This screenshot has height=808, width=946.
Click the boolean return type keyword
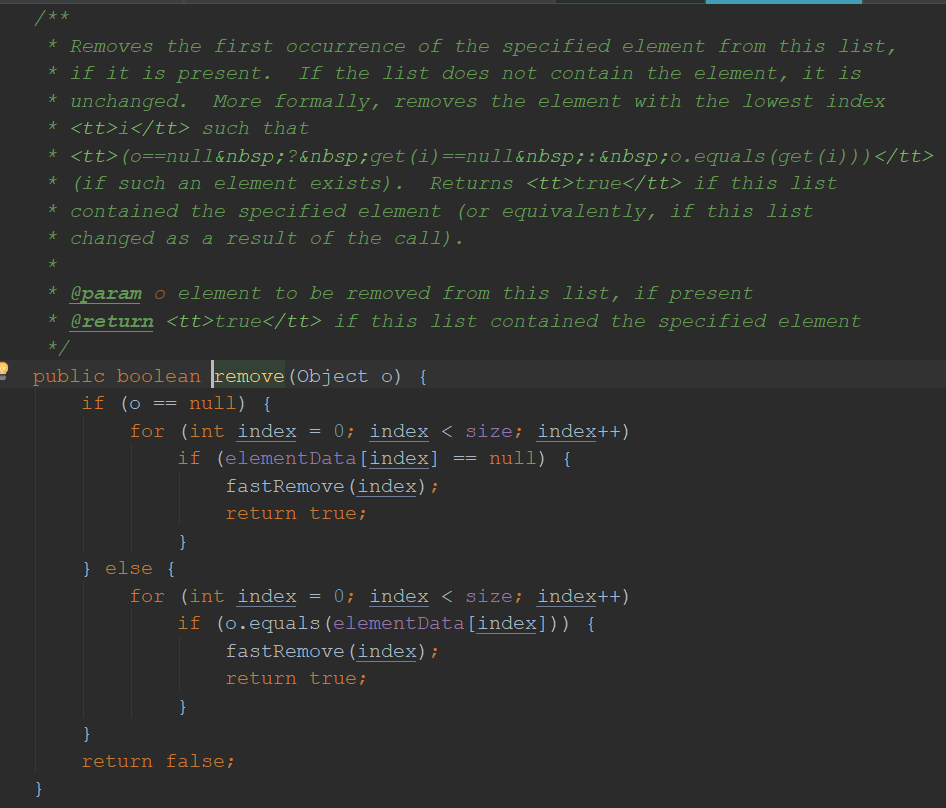point(158,377)
